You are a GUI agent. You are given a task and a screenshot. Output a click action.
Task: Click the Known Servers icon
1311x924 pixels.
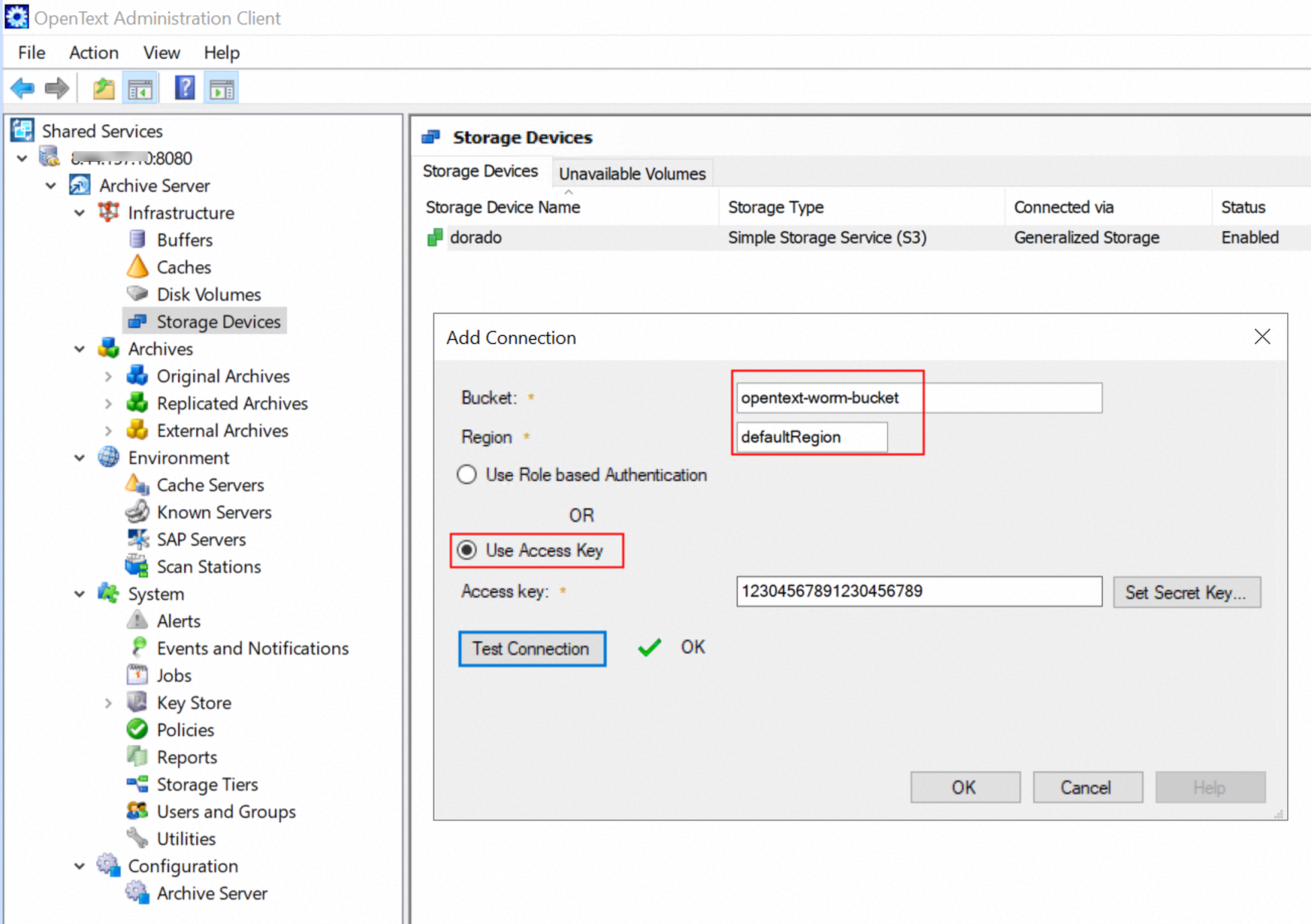137,512
